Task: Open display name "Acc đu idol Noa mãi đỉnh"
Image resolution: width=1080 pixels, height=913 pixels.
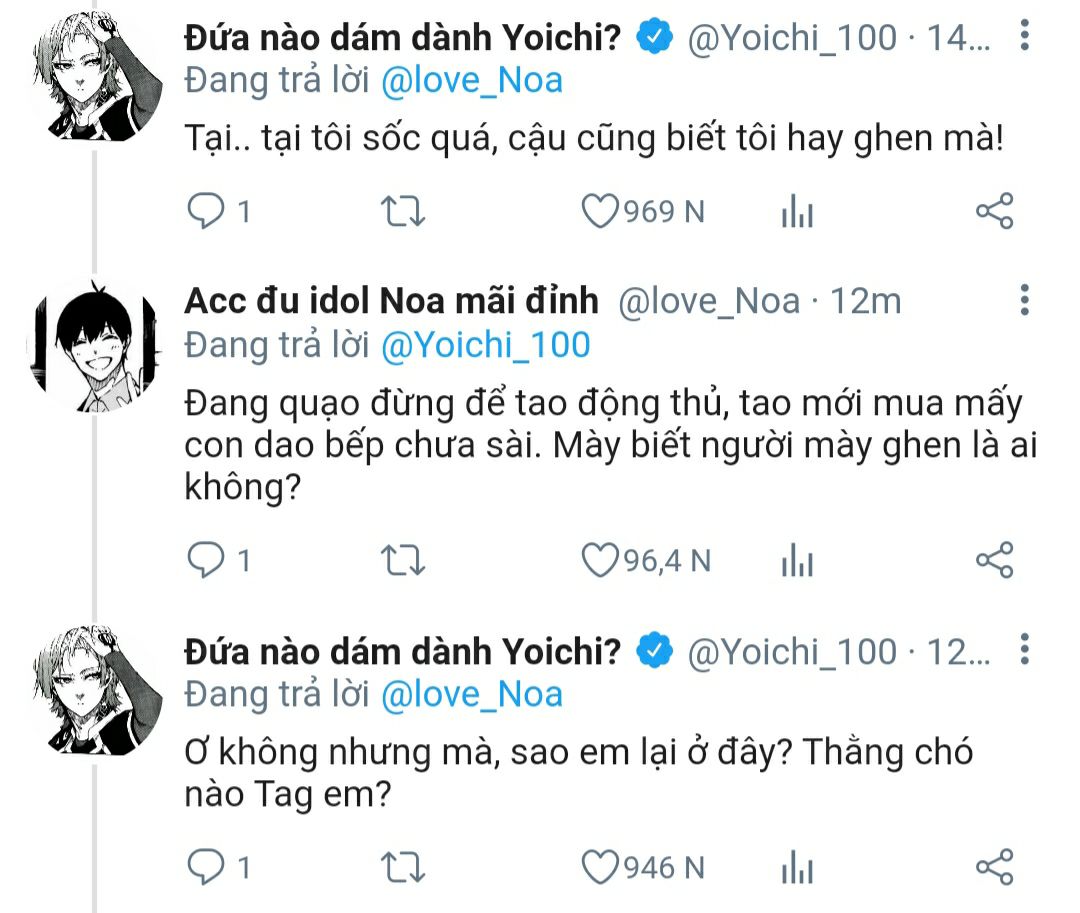Action: pyautogui.click(x=391, y=300)
